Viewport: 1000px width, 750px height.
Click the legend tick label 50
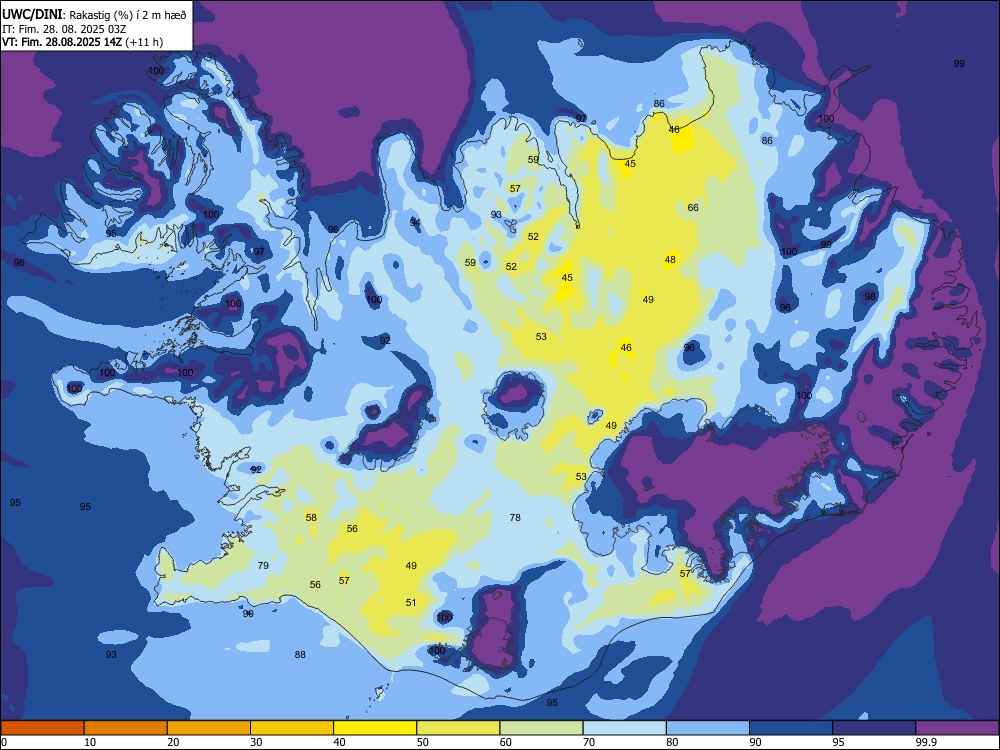(423, 742)
